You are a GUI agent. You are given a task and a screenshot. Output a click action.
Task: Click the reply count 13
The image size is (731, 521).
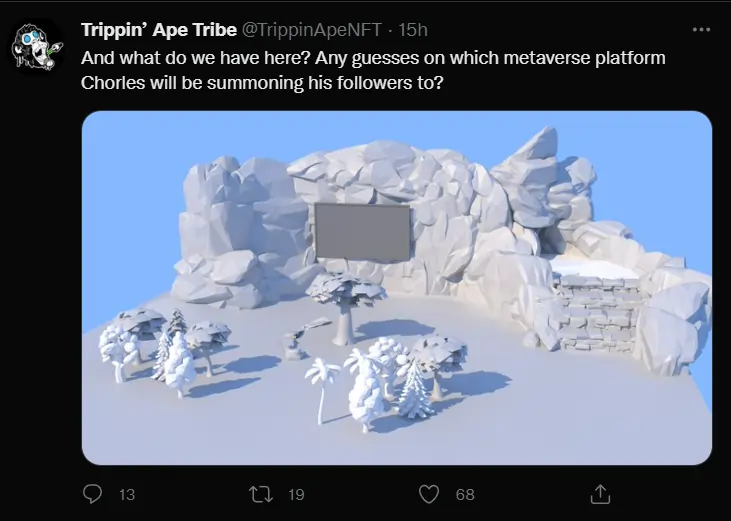point(127,494)
